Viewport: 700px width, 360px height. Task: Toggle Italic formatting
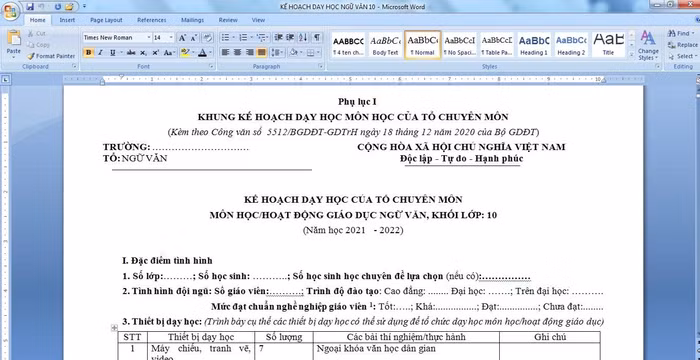click(x=100, y=53)
